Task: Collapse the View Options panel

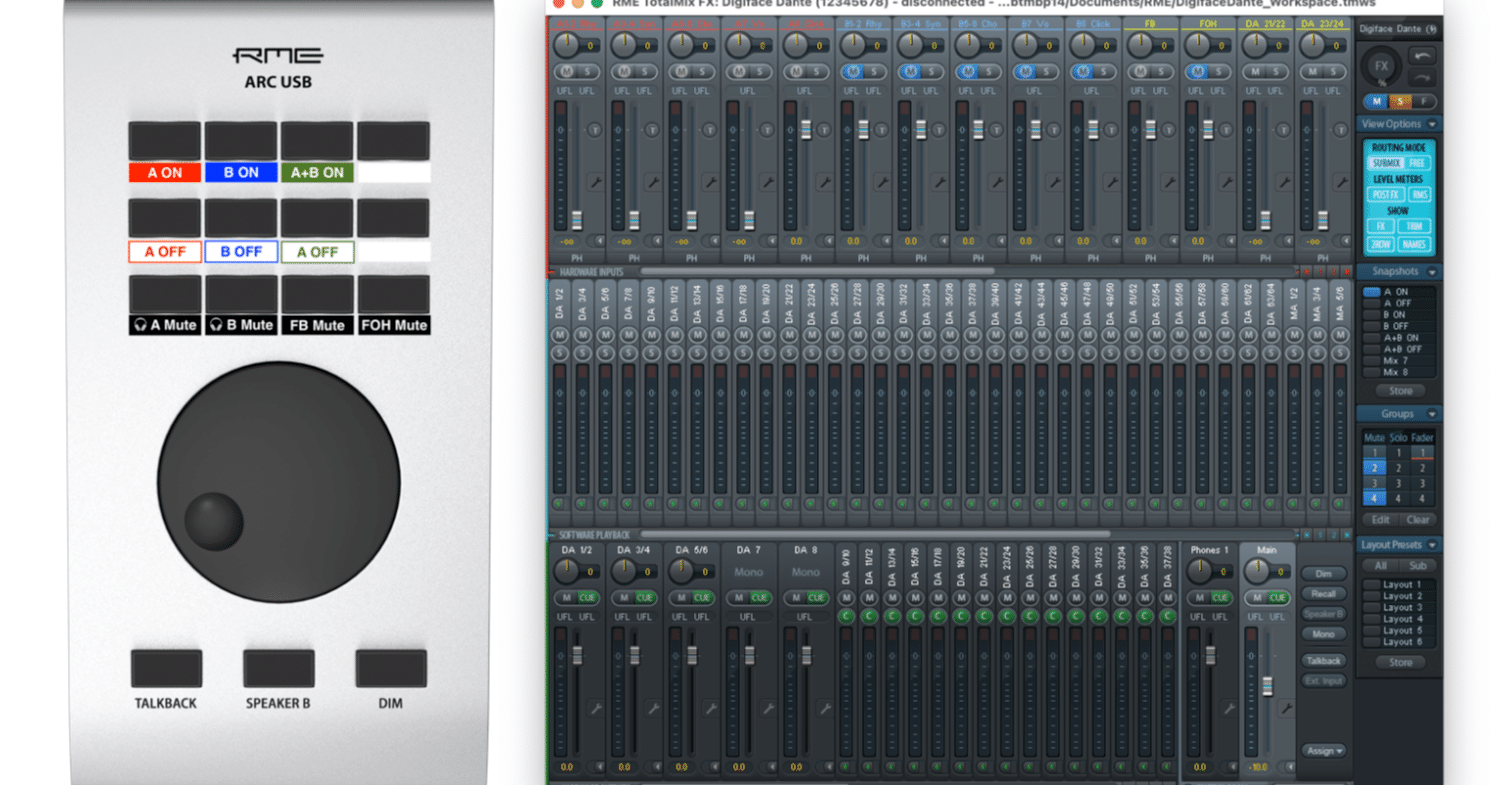Action: pyautogui.click(x=1432, y=124)
